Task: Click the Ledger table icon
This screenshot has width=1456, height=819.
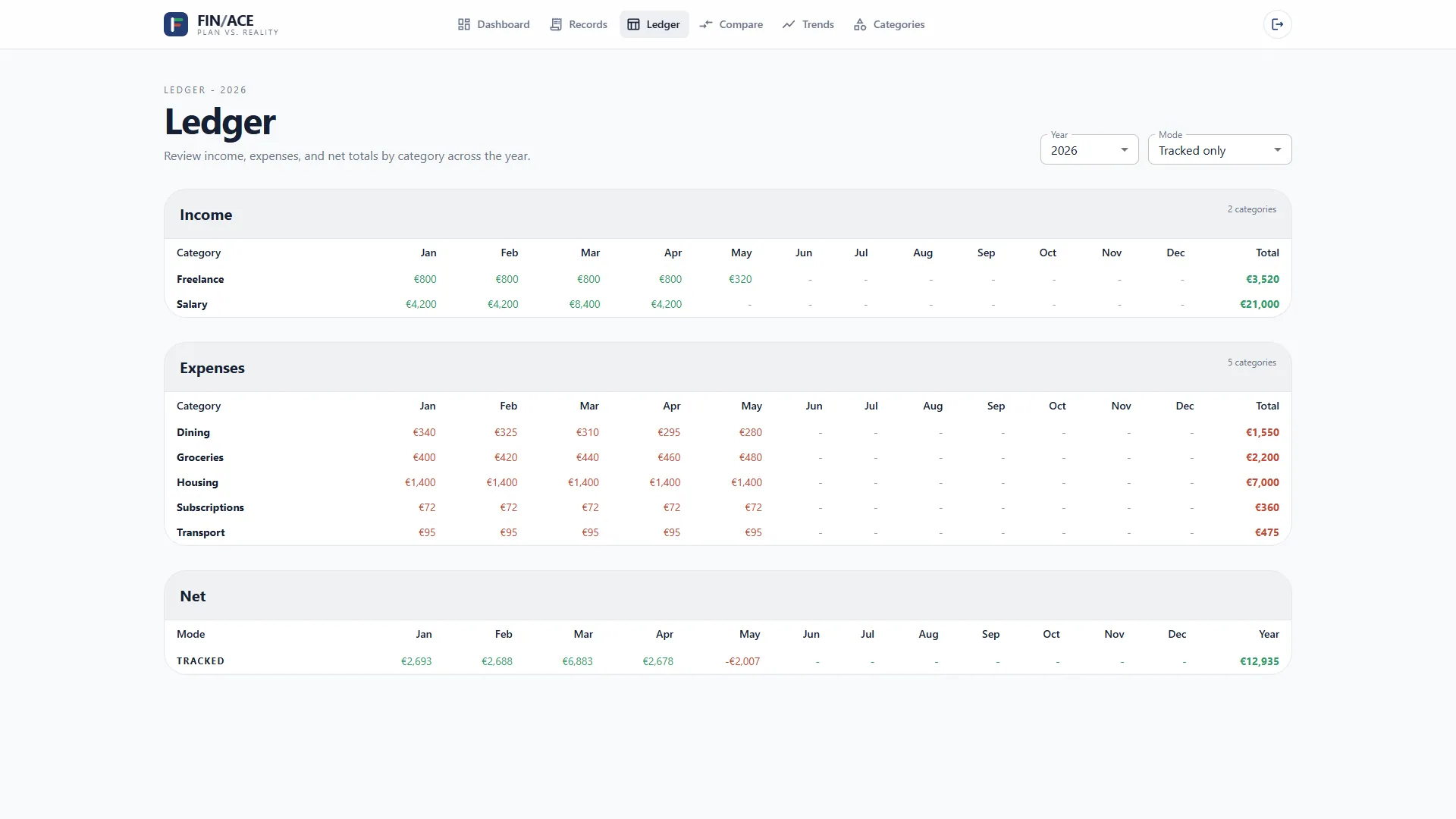Action: pyautogui.click(x=633, y=24)
